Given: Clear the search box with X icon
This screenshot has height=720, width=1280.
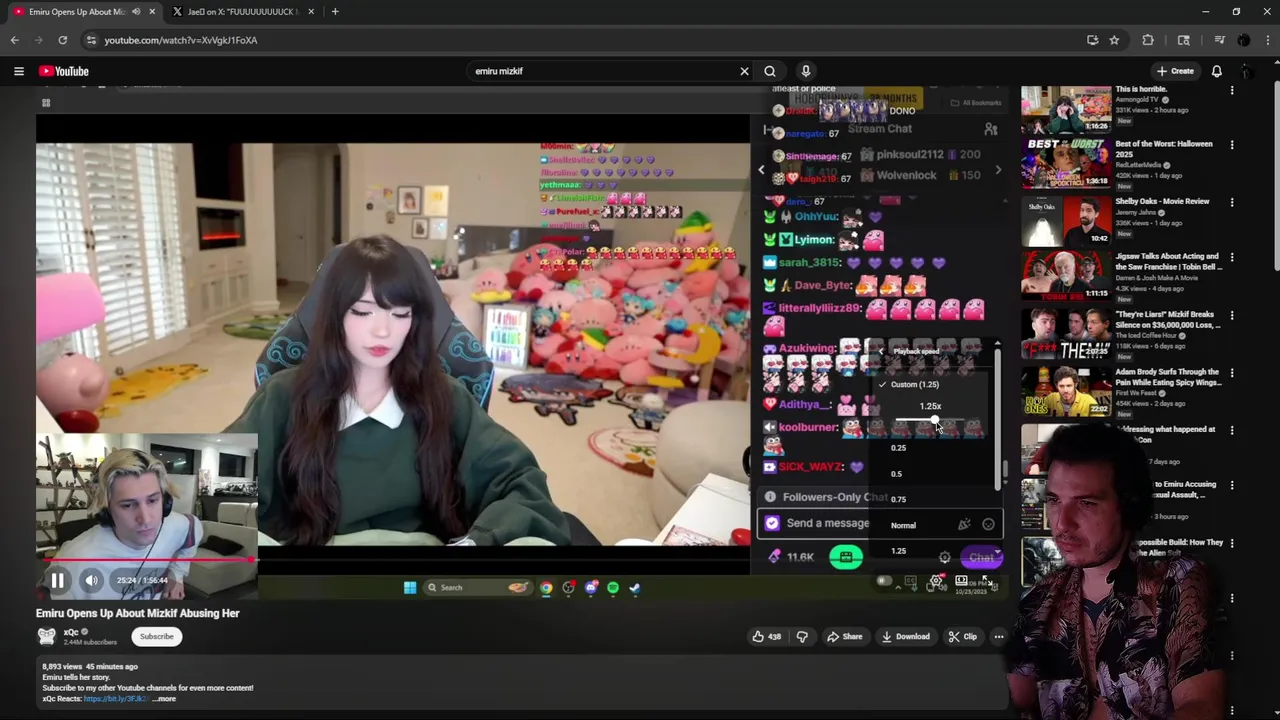Looking at the screenshot, I should (x=744, y=71).
